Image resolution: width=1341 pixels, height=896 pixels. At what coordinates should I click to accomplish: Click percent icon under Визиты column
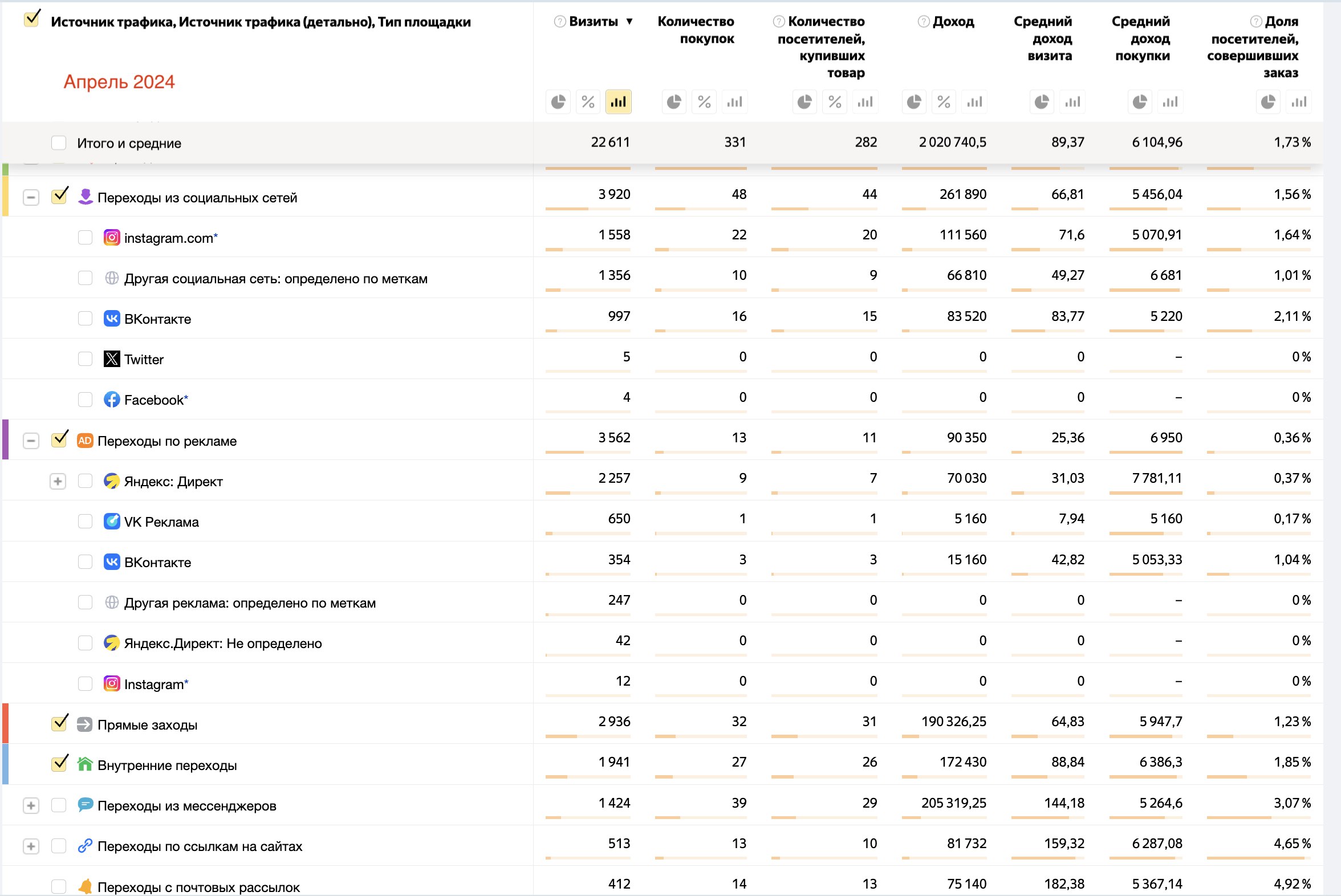[588, 101]
